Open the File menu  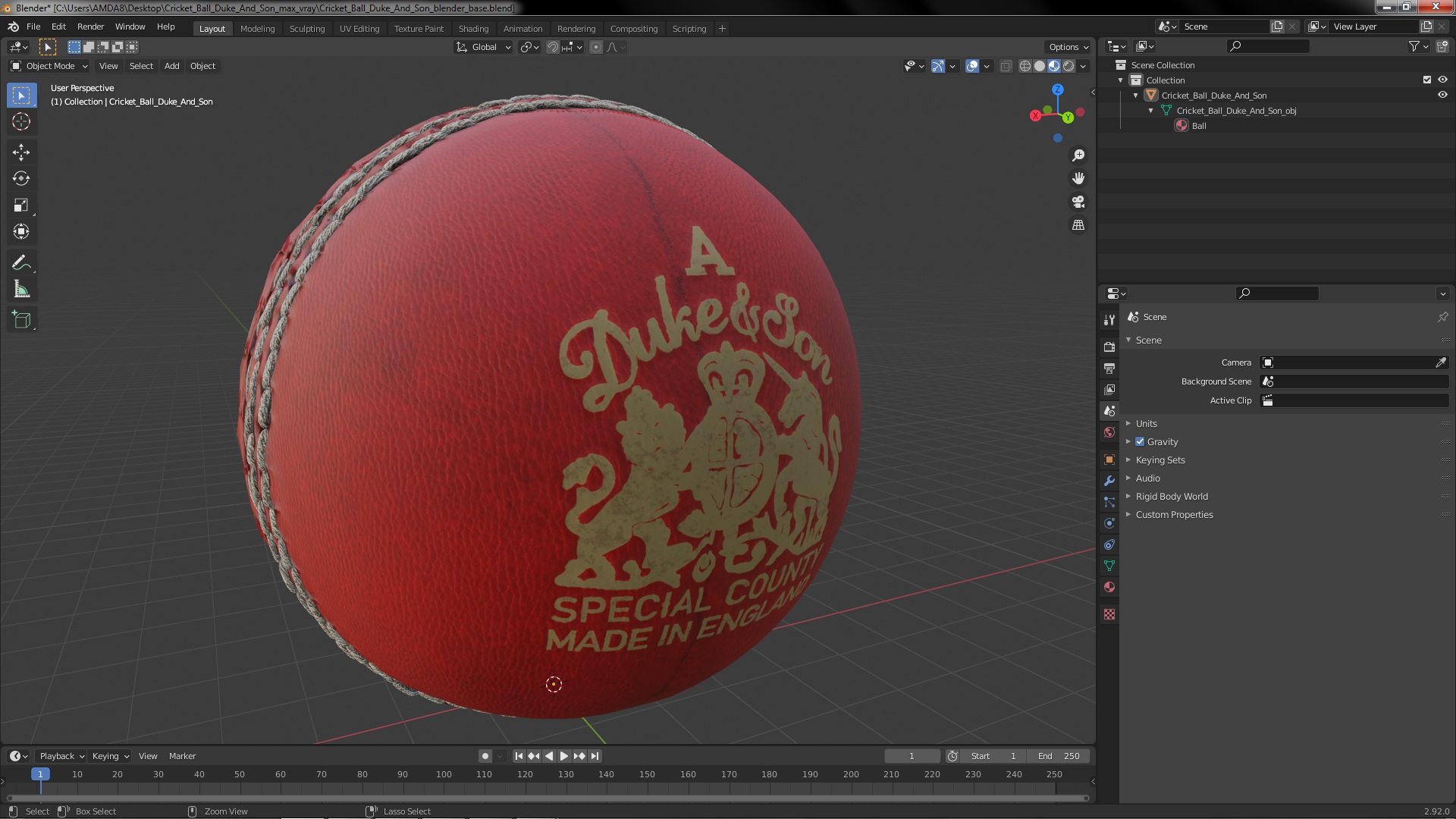click(x=33, y=27)
